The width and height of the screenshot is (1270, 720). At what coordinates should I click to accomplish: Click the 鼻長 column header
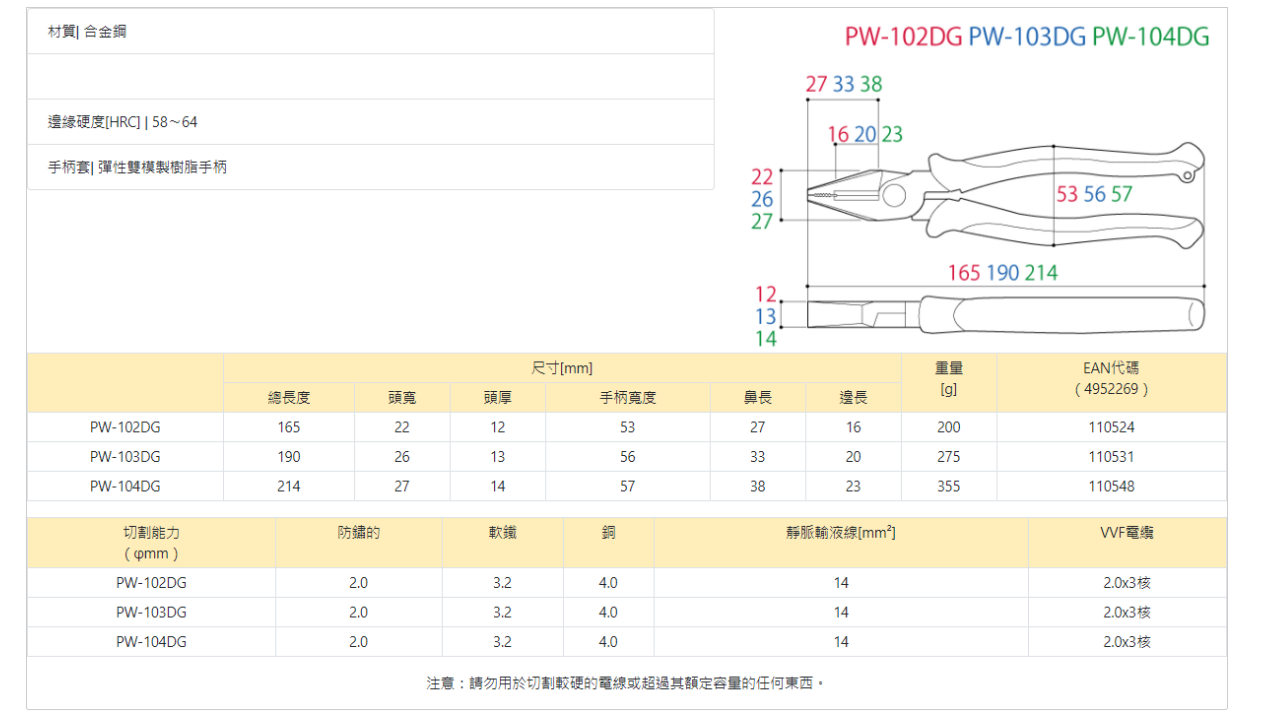tap(757, 397)
